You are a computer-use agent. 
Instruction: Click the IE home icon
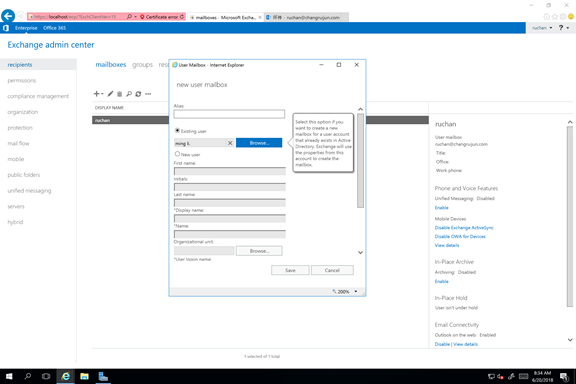547,17
